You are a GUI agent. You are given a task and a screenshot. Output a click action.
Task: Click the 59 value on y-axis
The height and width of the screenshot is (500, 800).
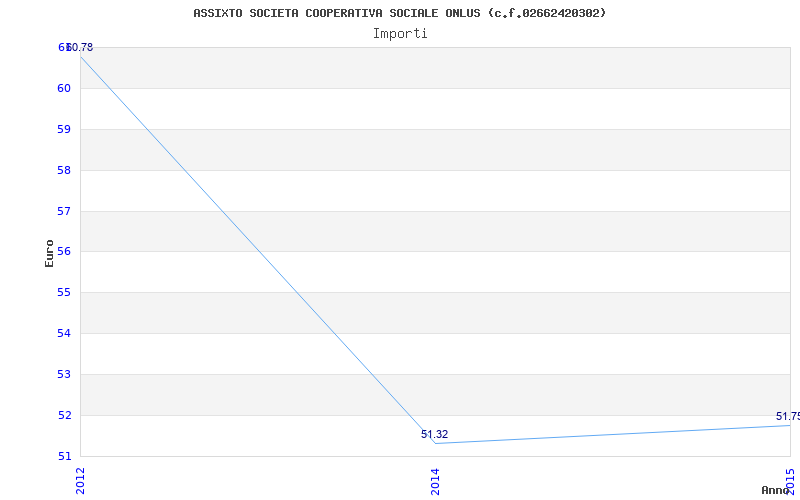pos(64,129)
